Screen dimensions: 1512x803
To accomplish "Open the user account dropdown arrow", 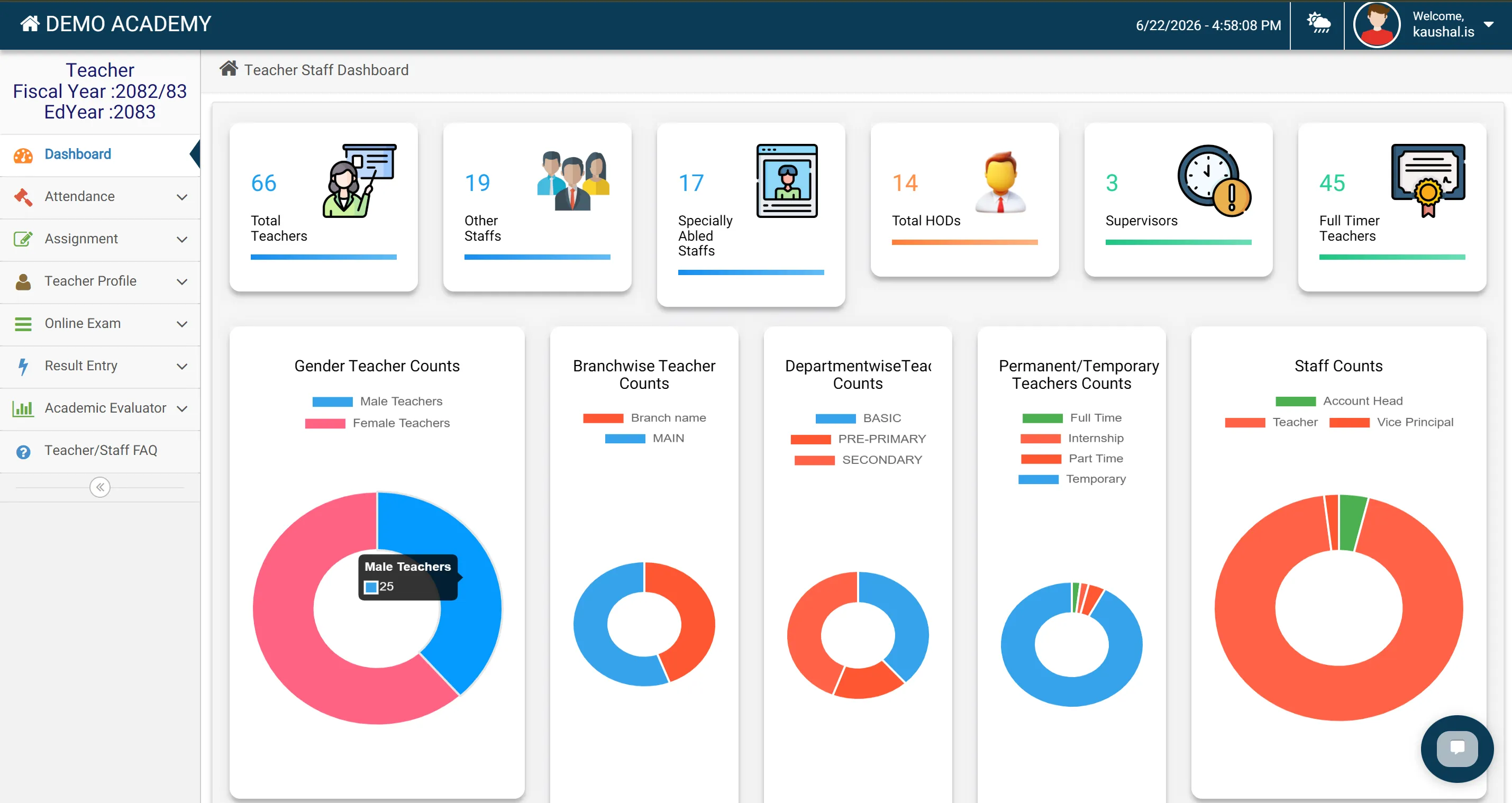I will [x=1489, y=24].
